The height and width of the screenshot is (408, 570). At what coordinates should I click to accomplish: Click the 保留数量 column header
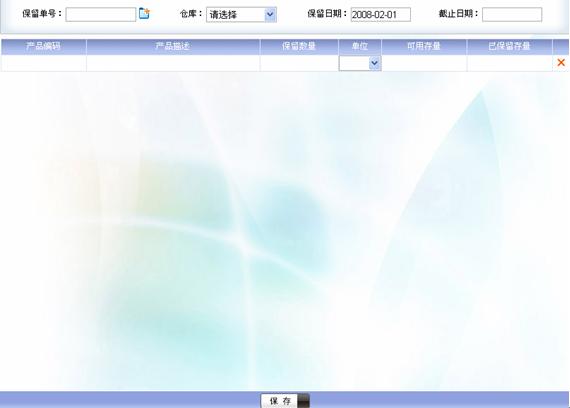pyautogui.click(x=299, y=47)
